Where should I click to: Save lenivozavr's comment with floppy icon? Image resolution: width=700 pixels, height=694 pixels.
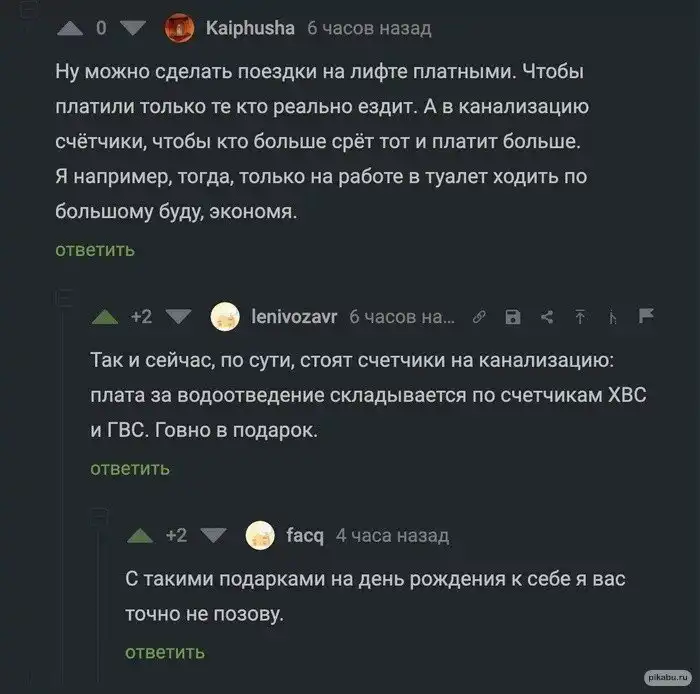click(513, 317)
